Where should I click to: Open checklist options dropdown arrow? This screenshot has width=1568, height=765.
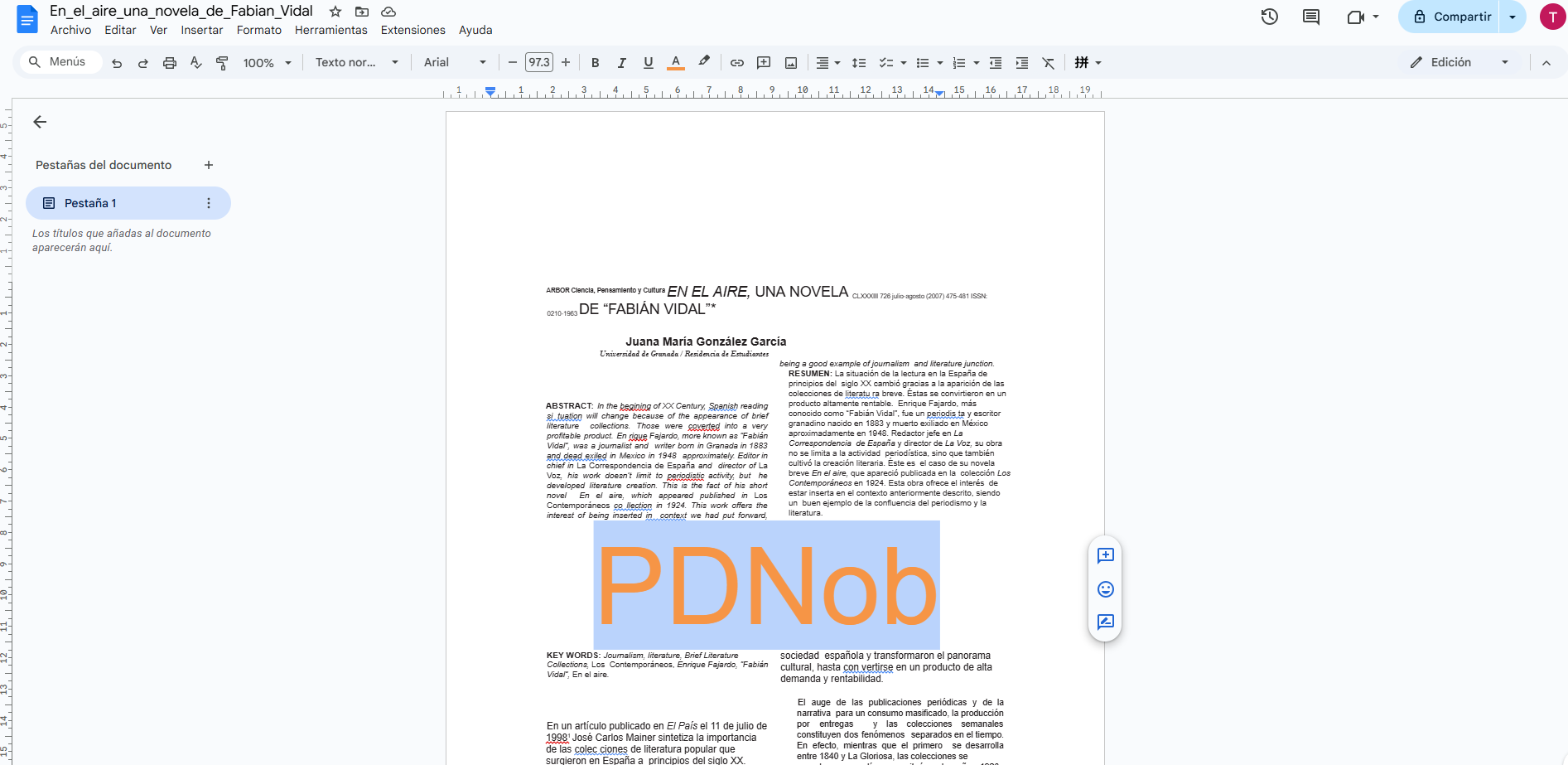tap(904, 63)
